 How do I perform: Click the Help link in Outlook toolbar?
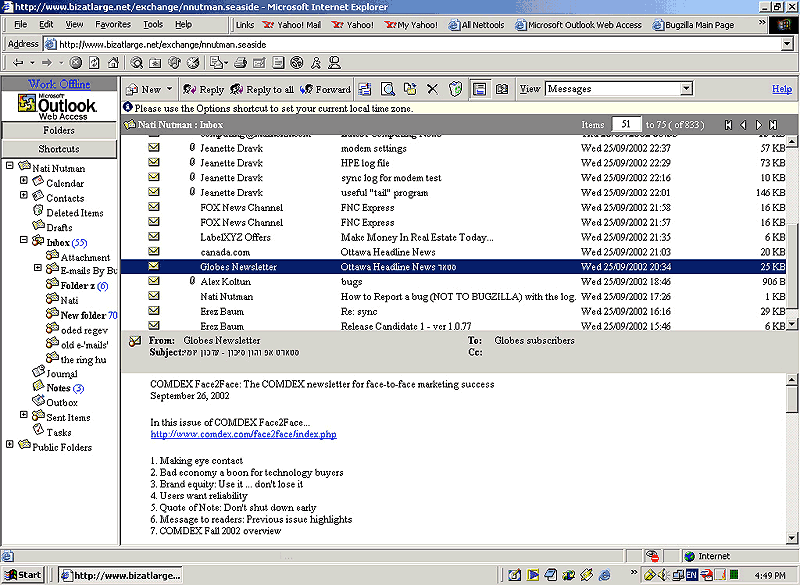point(782,89)
